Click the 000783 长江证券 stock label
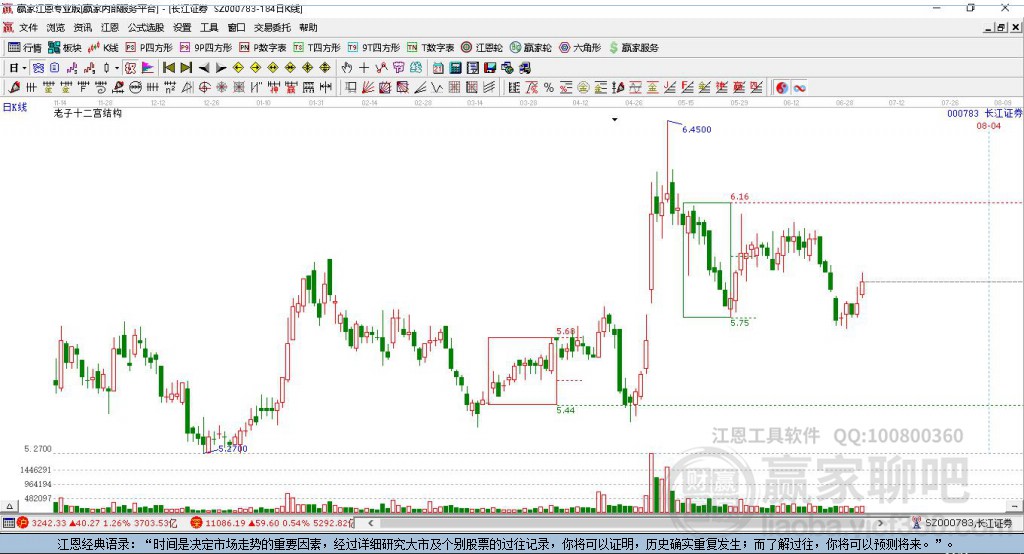Image resolution: width=1024 pixels, height=554 pixels. [x=984, y=114]
